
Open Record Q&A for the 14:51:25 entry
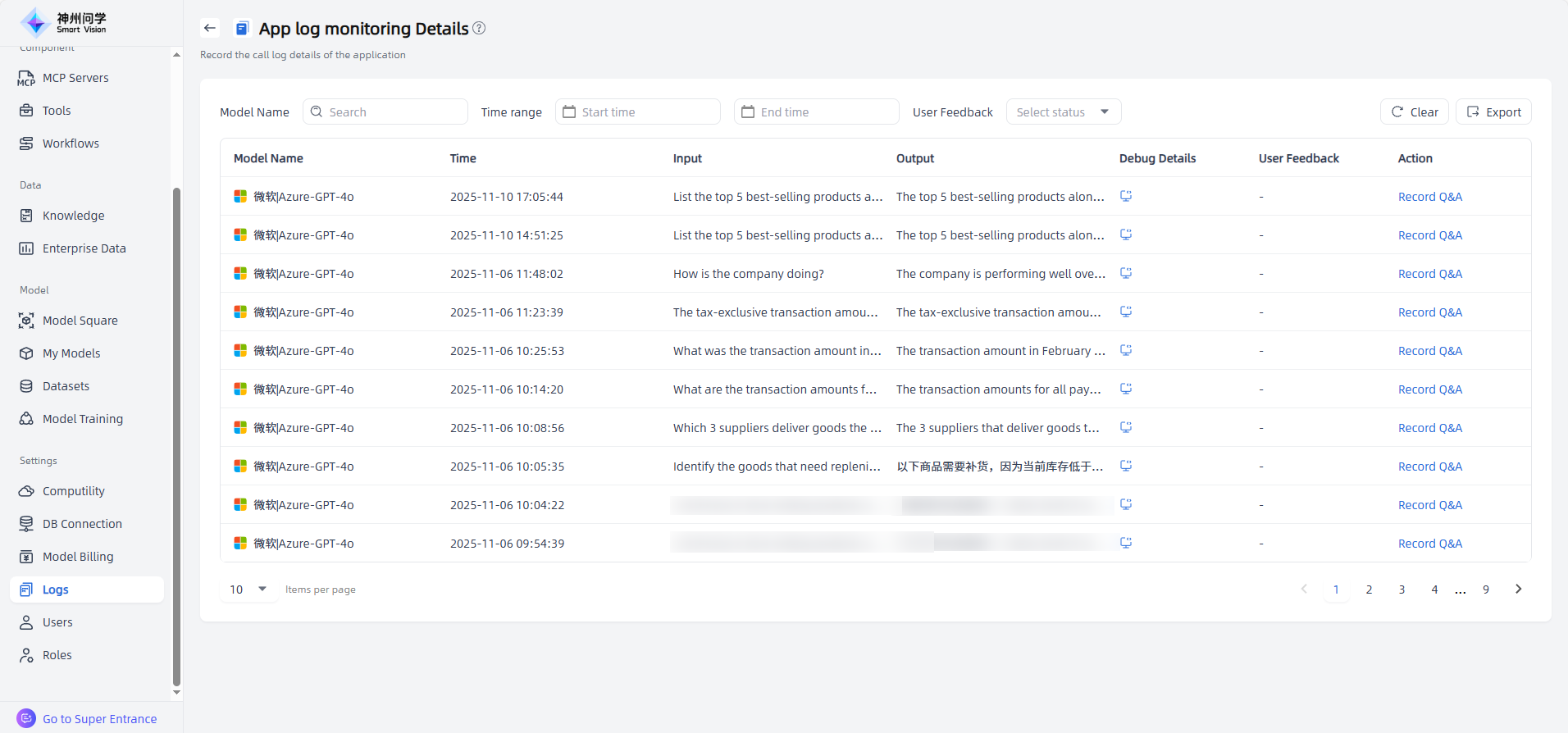pyautogui.click(x=1429, y=235)
